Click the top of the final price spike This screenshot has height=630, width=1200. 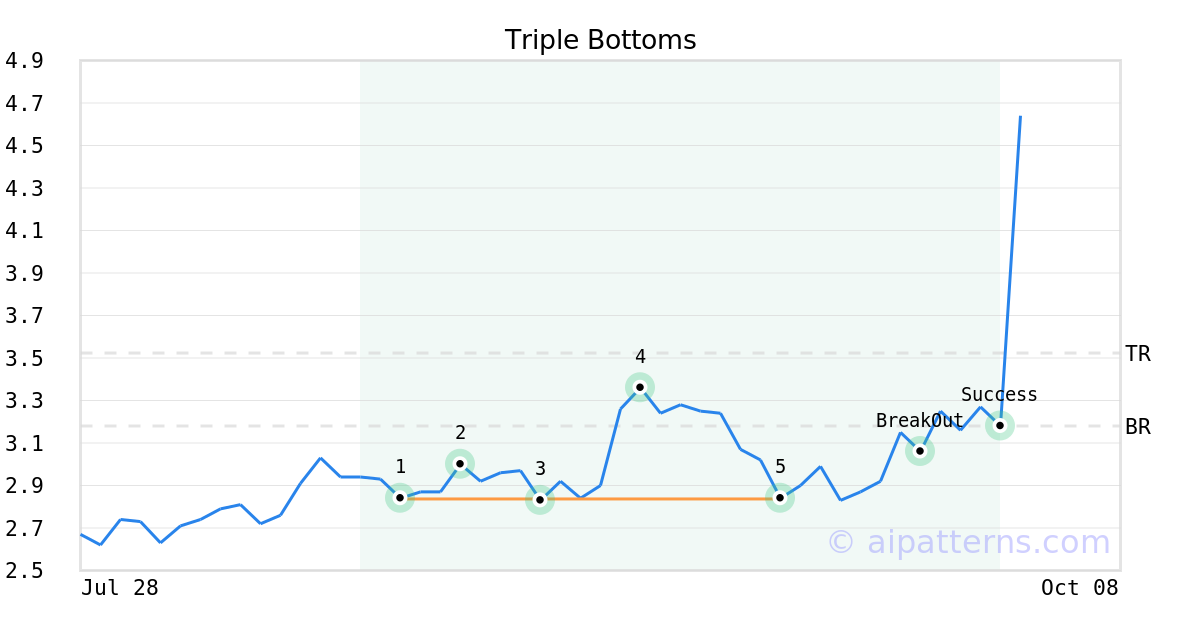(1020, 117)
